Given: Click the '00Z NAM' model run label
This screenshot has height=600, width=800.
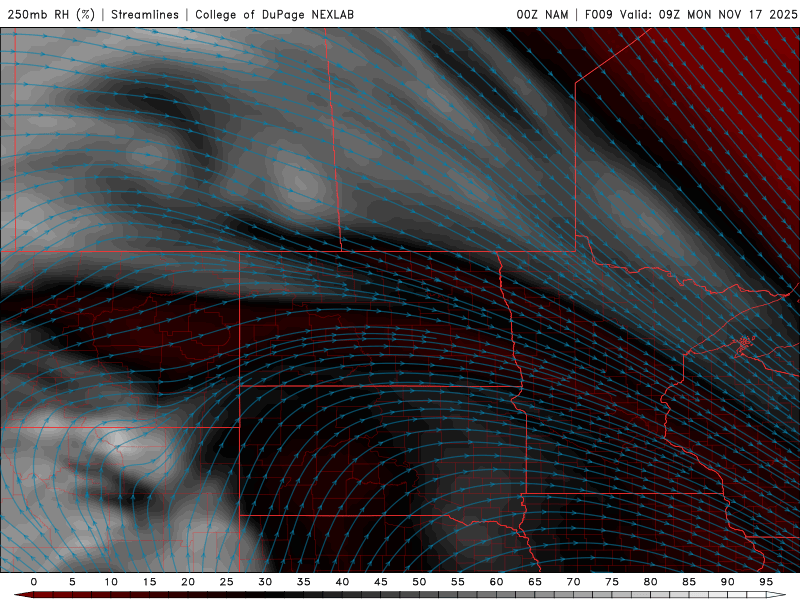Looking at the screenshot, I should pos(542,14).
